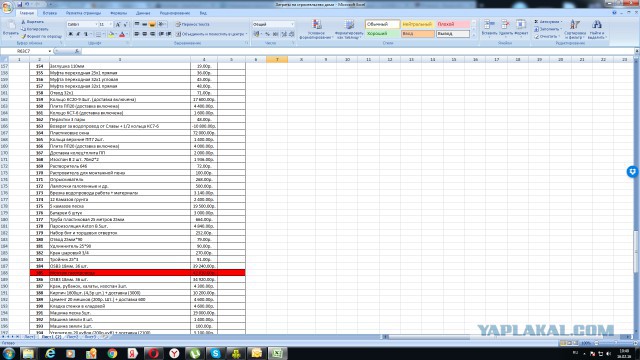Open font color dropdown arrow
640x360 pixels.
click(127, 35)
